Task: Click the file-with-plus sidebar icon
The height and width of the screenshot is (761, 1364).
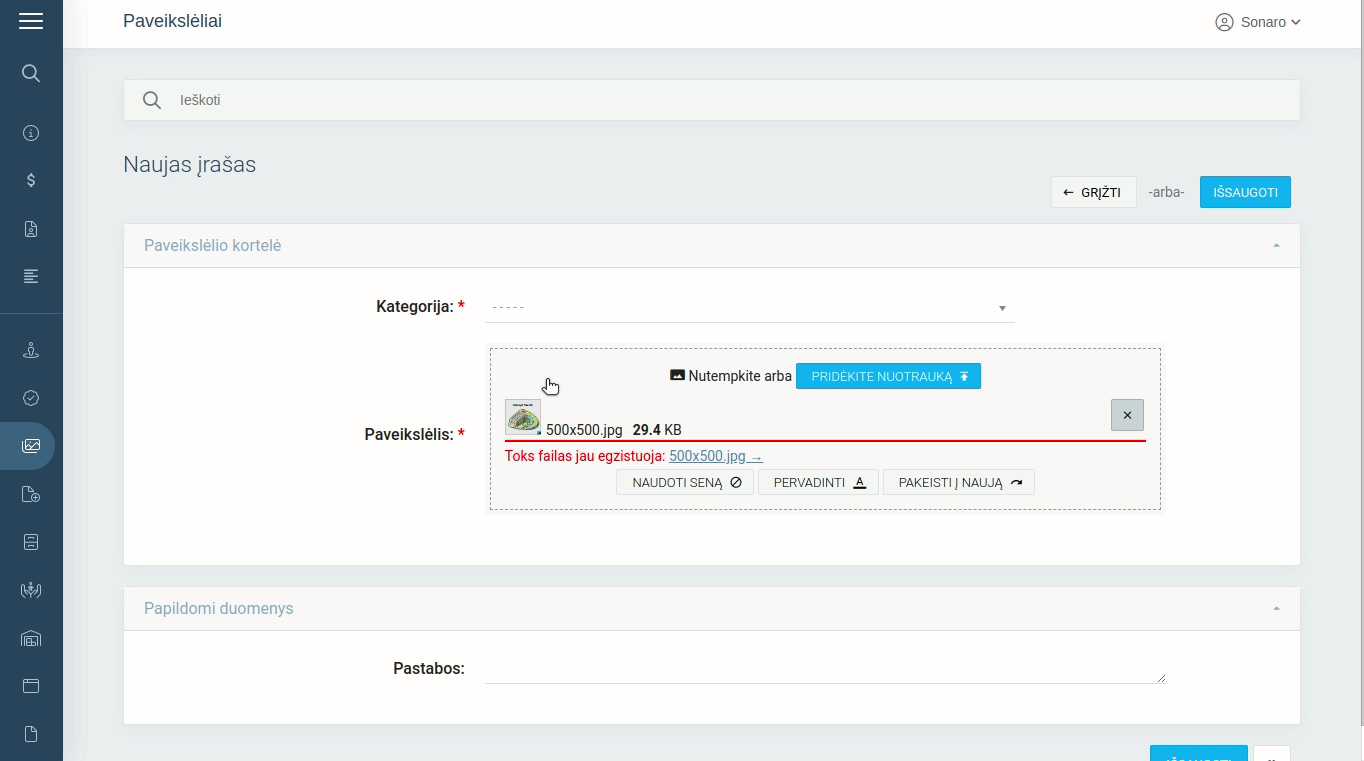Action: tap(31, 494)
